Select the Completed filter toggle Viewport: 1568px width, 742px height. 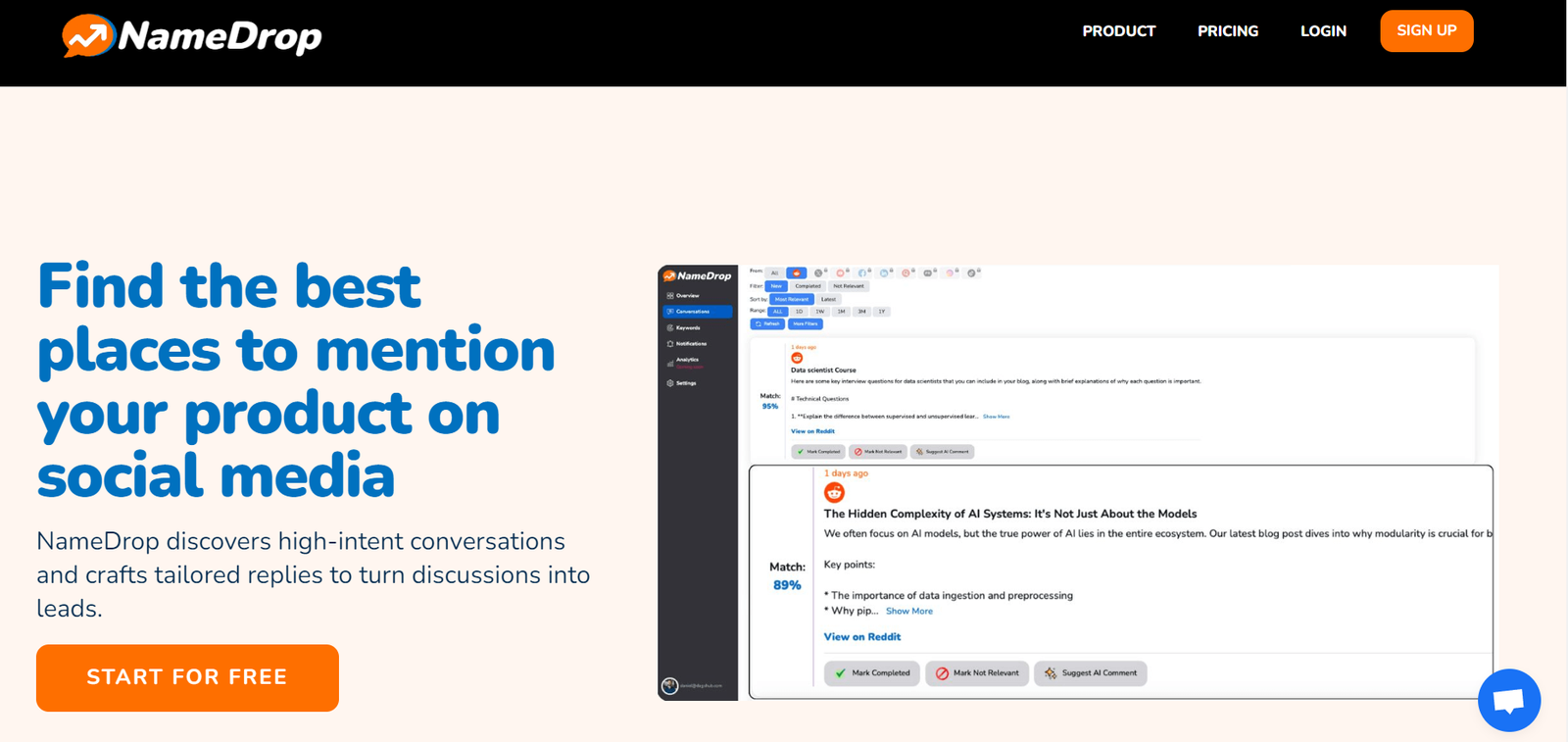click(x=808, y=286)
